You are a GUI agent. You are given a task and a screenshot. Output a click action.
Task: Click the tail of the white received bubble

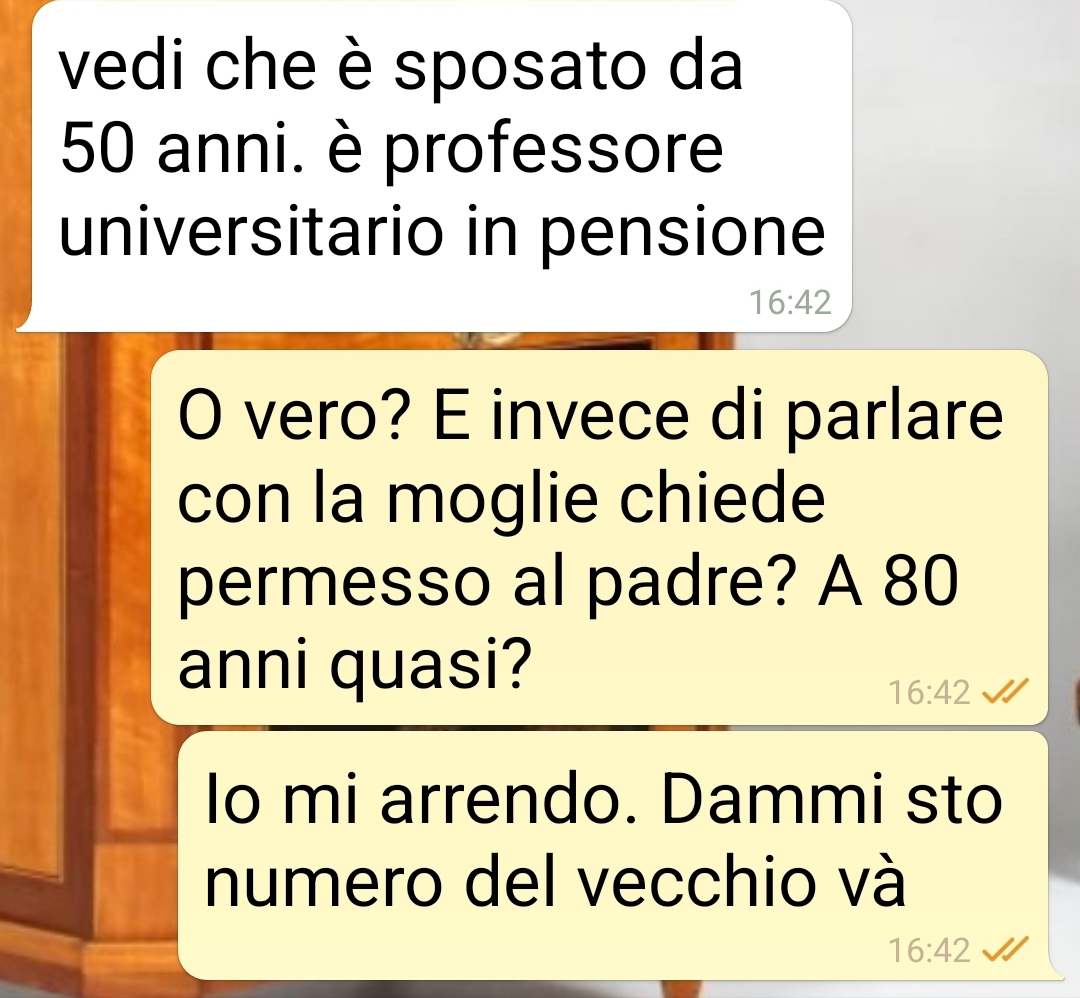click(x=26, y=321)
